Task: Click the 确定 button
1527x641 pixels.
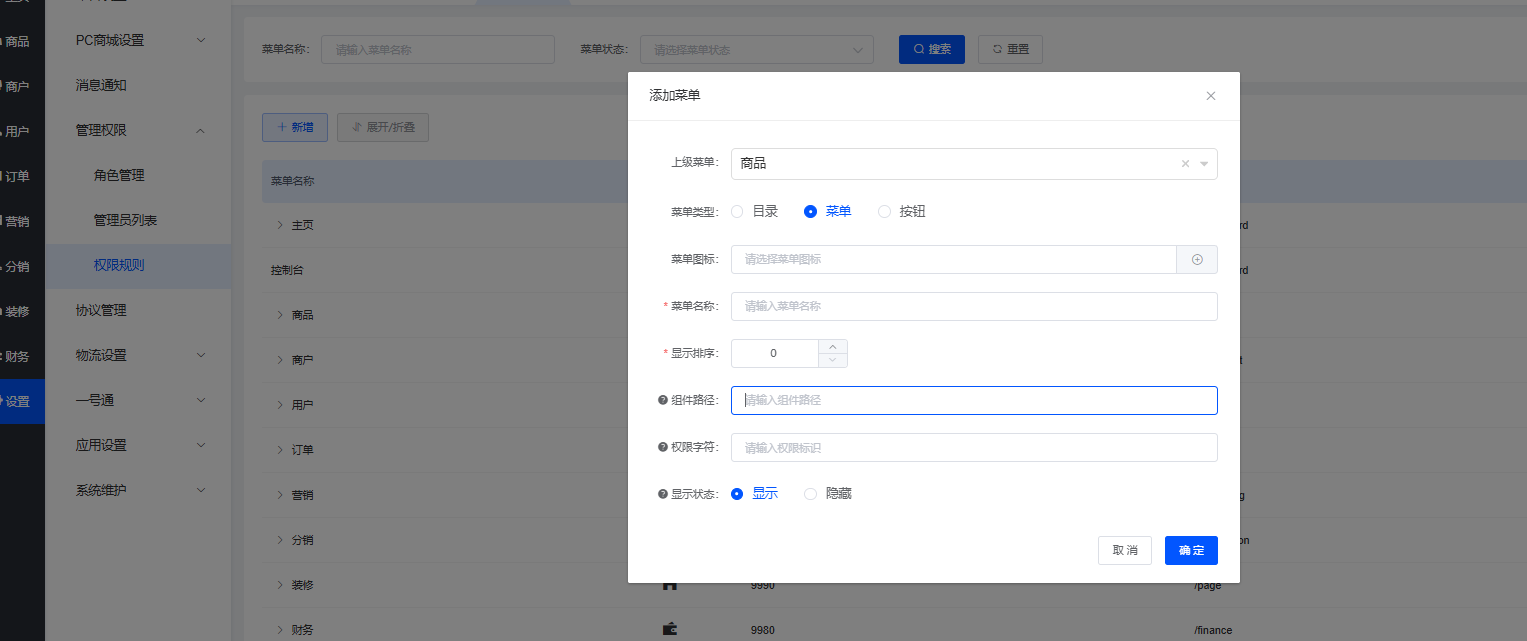Action: [x=1191, y=550]
